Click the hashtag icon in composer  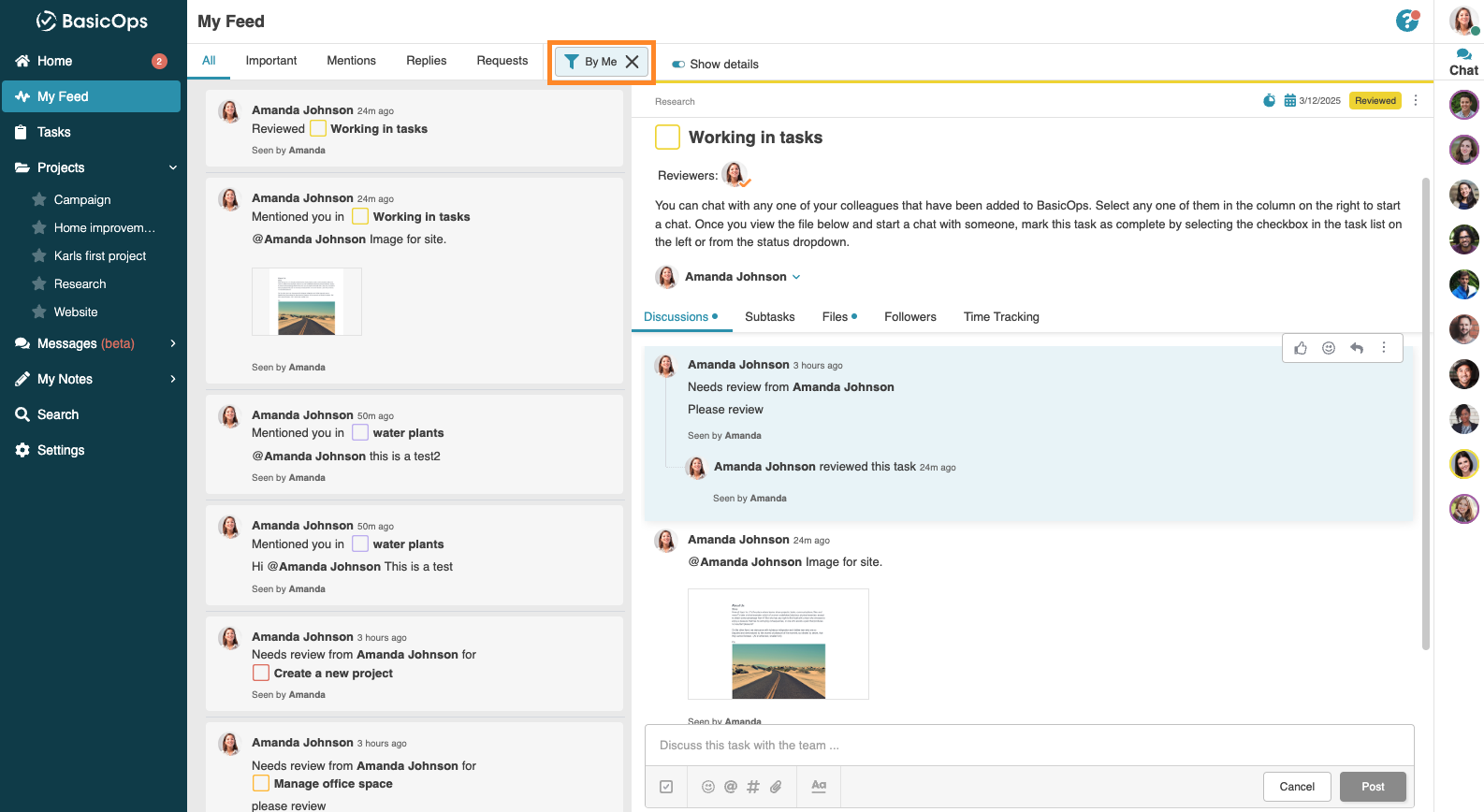point(753,787)
